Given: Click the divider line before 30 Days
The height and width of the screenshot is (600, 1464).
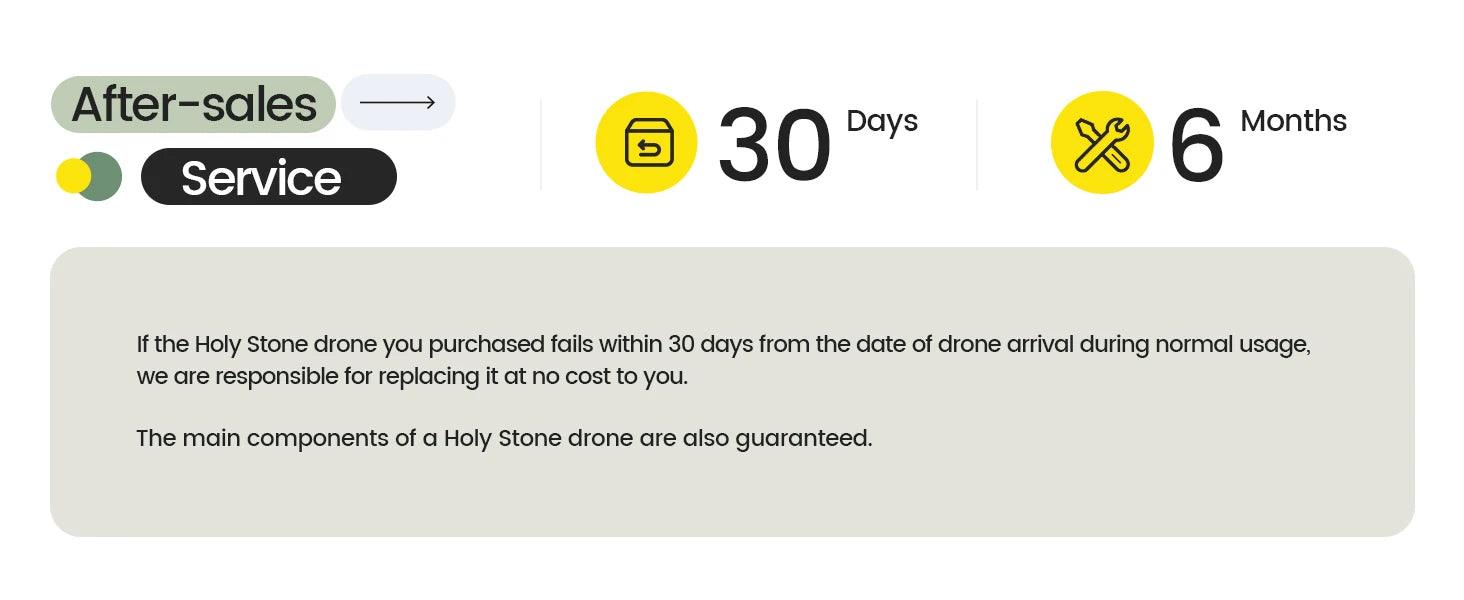Looking at the screenshot, I should click(x=541, y=144).
